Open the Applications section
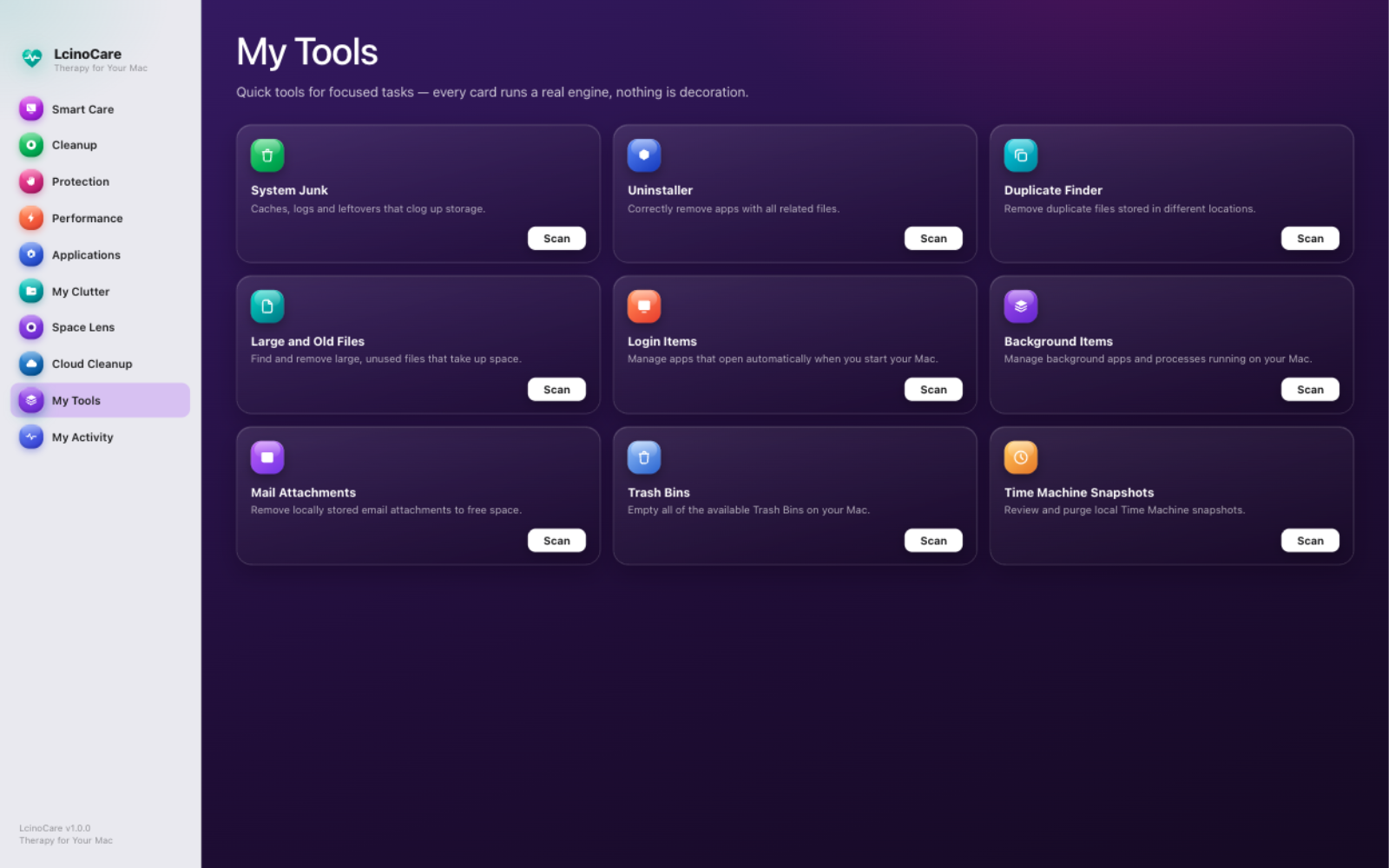This screenshot has width=1389, height=868. (x=100, y=254)
